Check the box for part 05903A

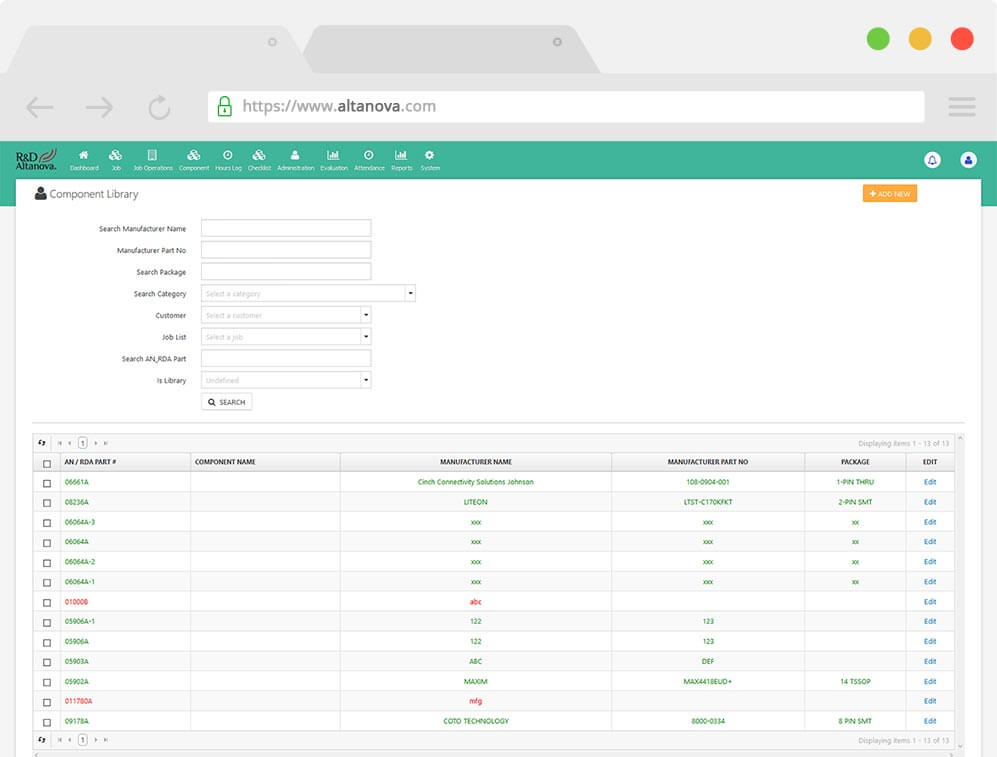pos(47,662)
